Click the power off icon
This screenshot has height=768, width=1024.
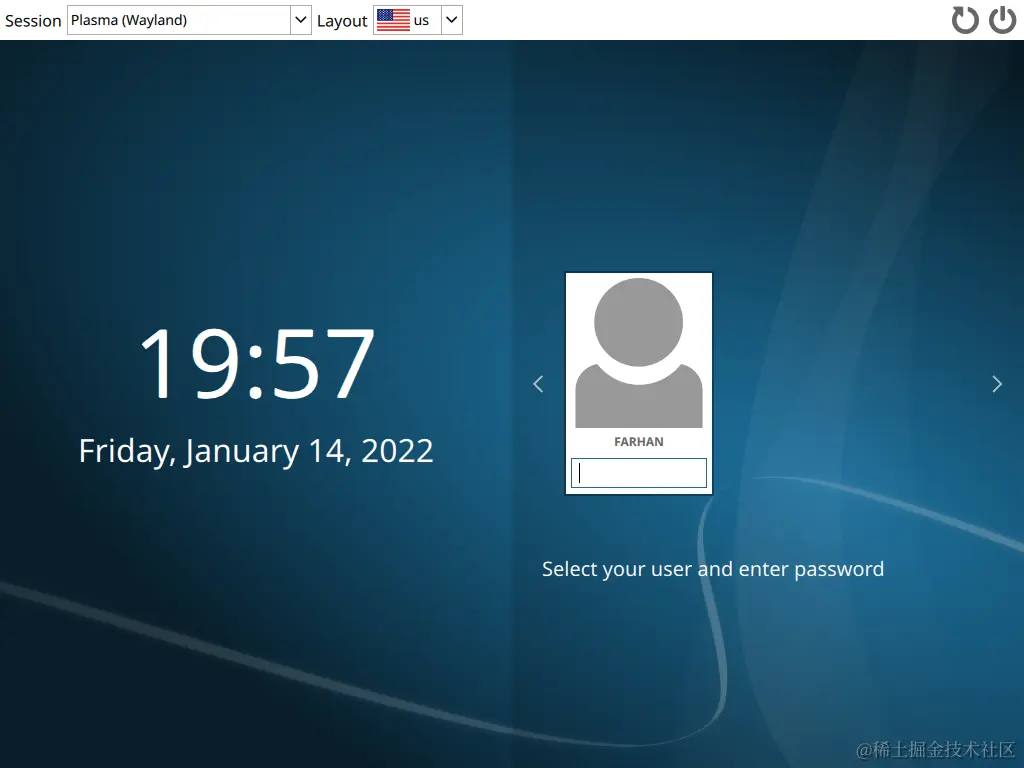coord(1002,19)
